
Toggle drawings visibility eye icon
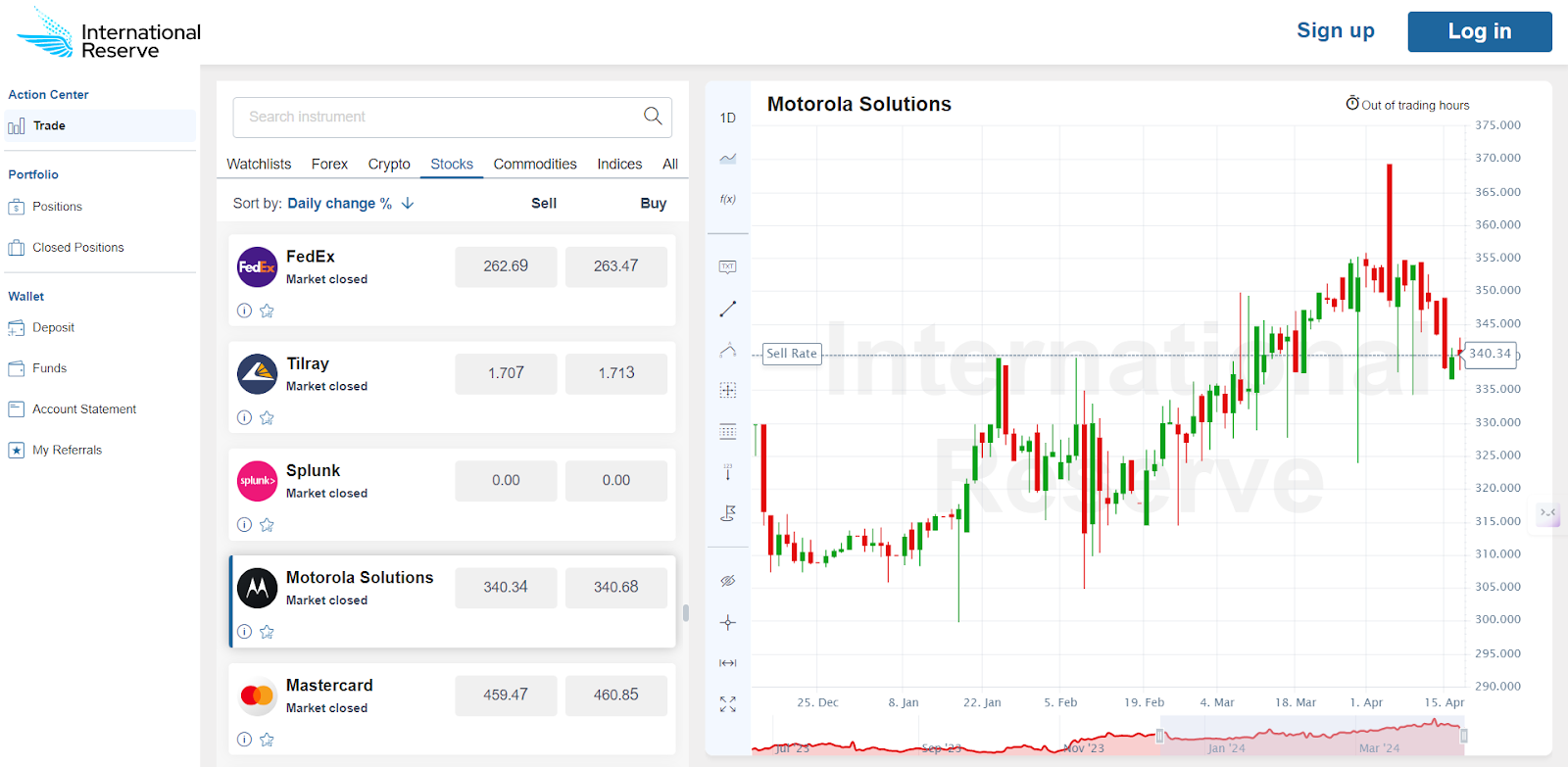pos(727,581)
